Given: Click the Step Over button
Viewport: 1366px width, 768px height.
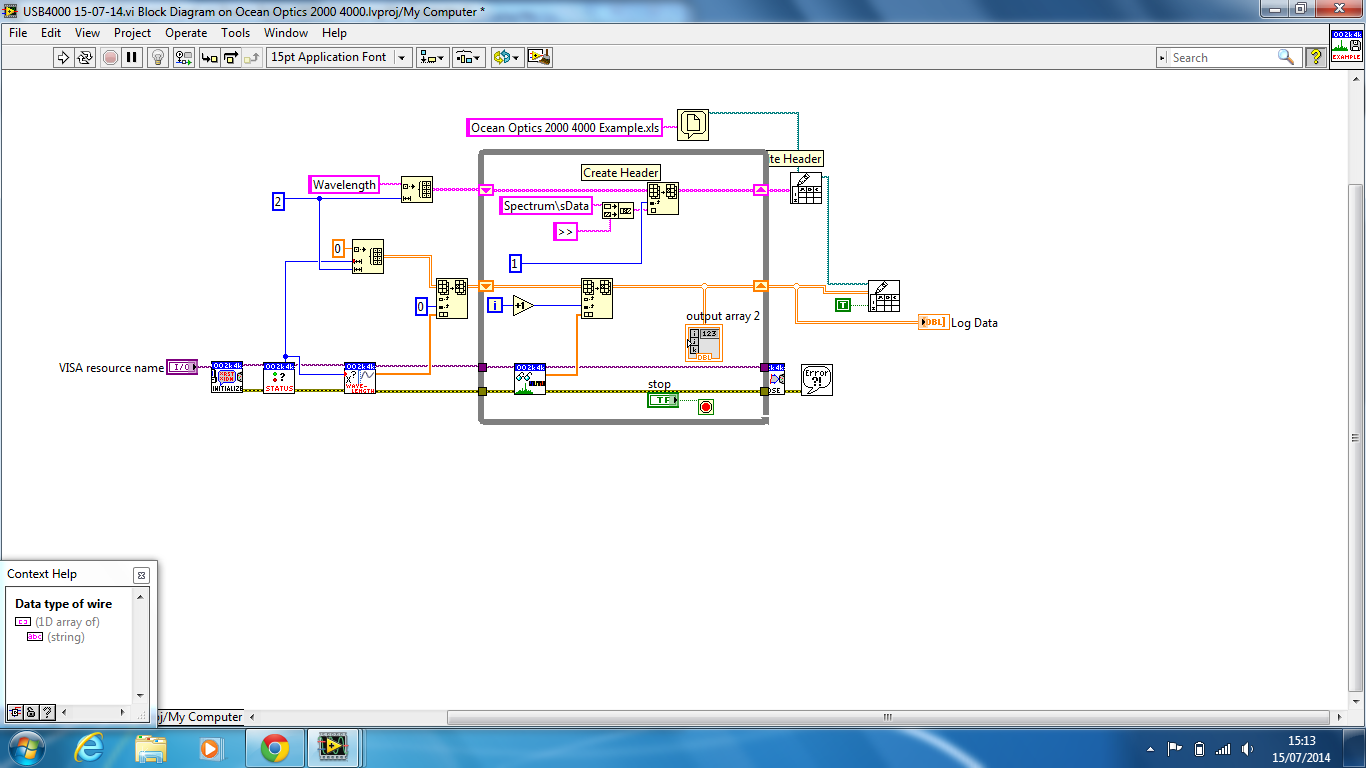Looking at the screenshot, I should [231, 57].
